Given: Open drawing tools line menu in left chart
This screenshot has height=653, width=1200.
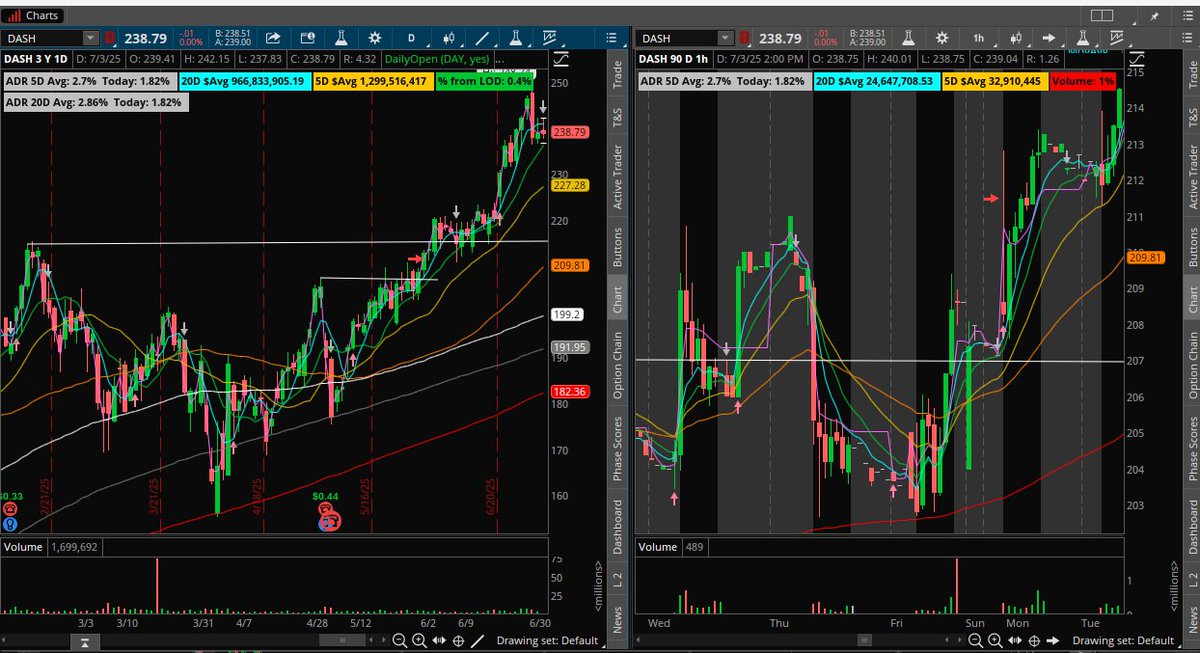Looking at the screenshot, I should click(x=483, y=39).
